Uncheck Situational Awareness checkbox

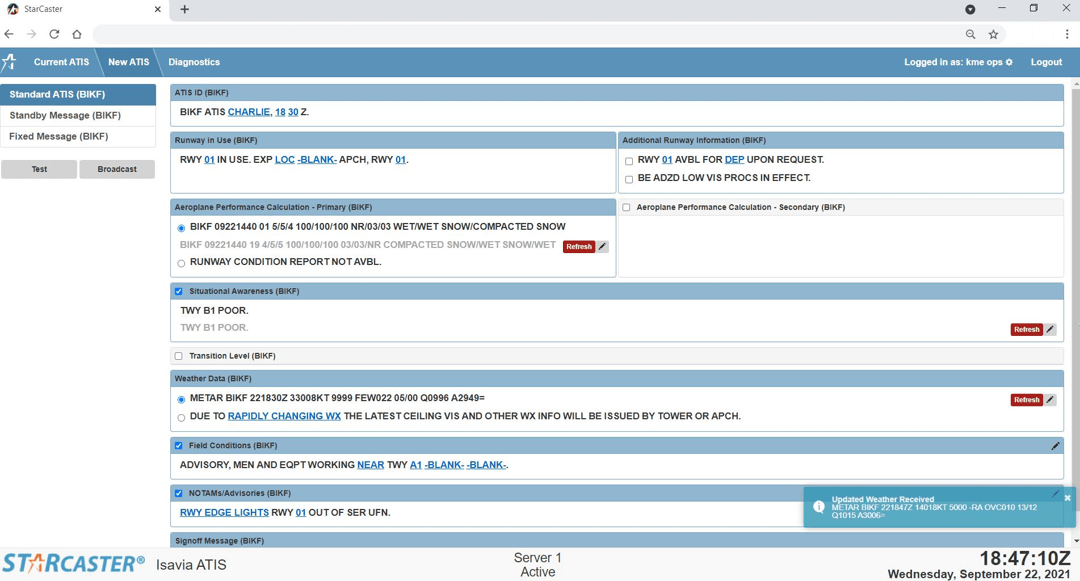[178, 291]
